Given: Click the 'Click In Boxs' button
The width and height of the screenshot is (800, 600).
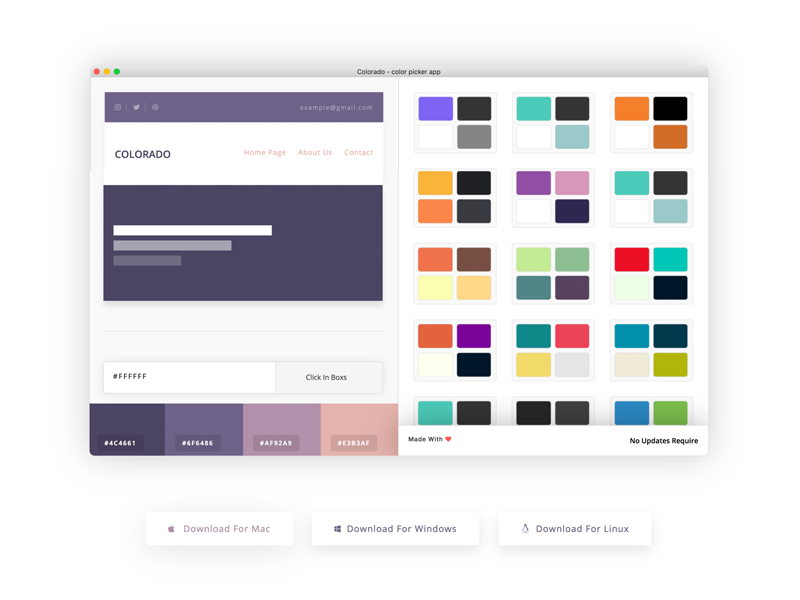Looking at the screenshot, I should click(x=329, y=378).
